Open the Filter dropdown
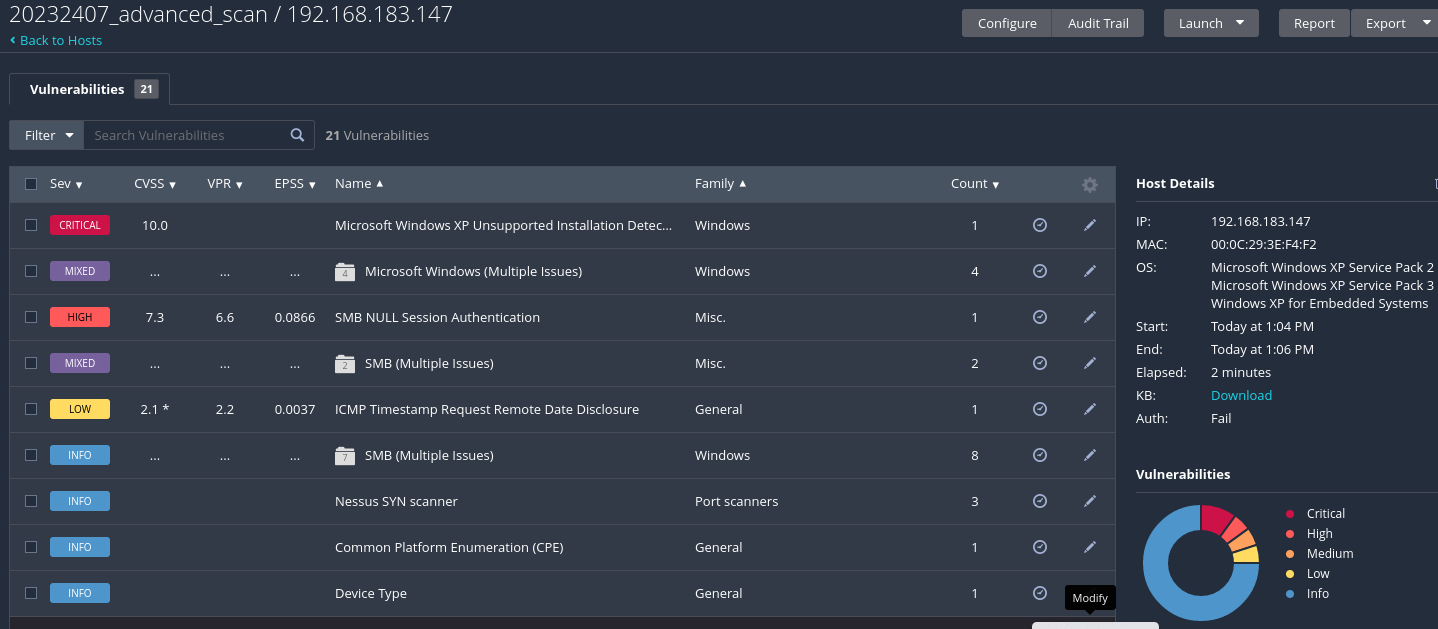This screenshot has height=629, width=1438. coord(47,135)
